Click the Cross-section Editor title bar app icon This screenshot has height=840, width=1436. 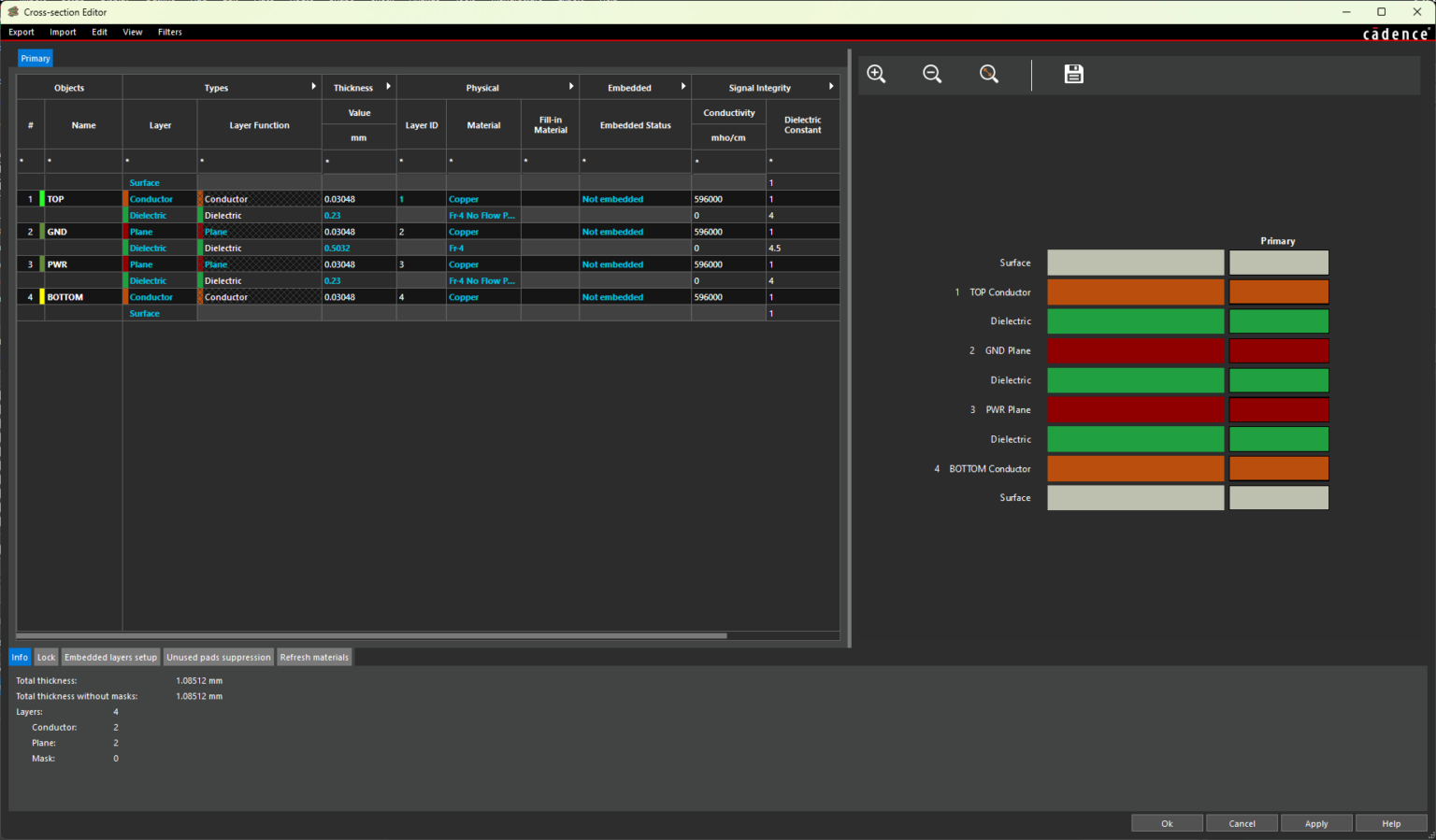pos(13,12)
